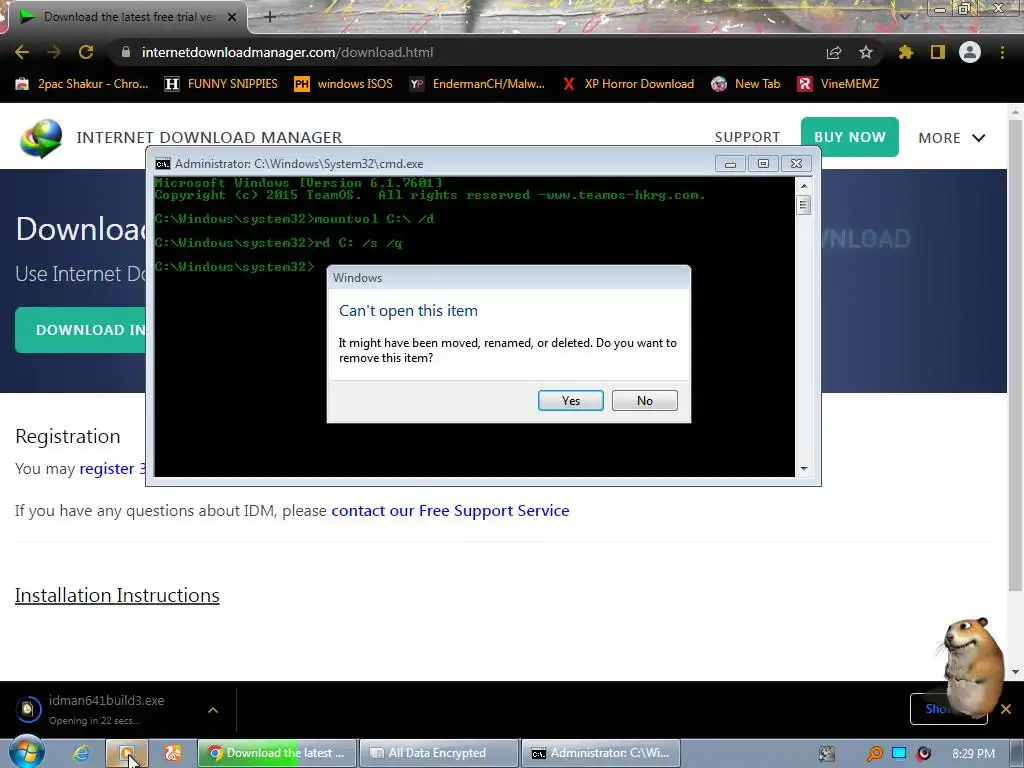Minimize the cmd.exe window
The image size is (1024, 768).
730,163
